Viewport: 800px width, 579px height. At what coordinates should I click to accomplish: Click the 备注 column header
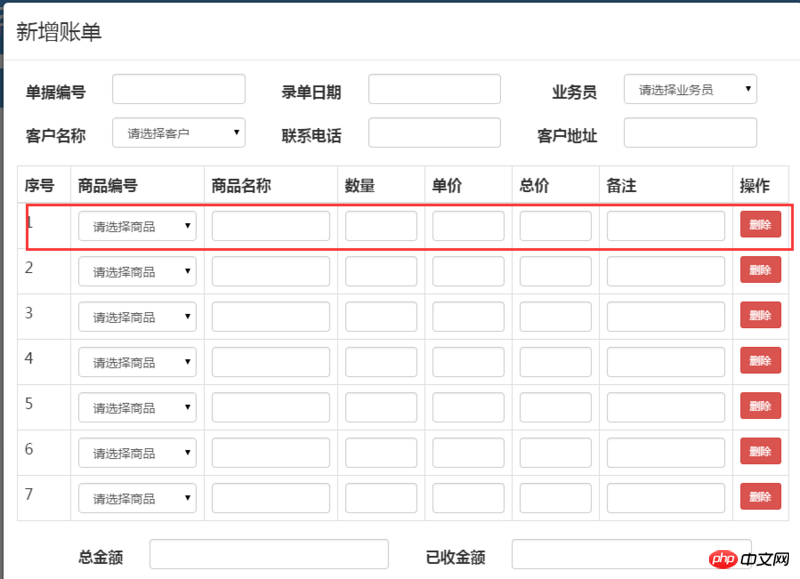(621, 185)
